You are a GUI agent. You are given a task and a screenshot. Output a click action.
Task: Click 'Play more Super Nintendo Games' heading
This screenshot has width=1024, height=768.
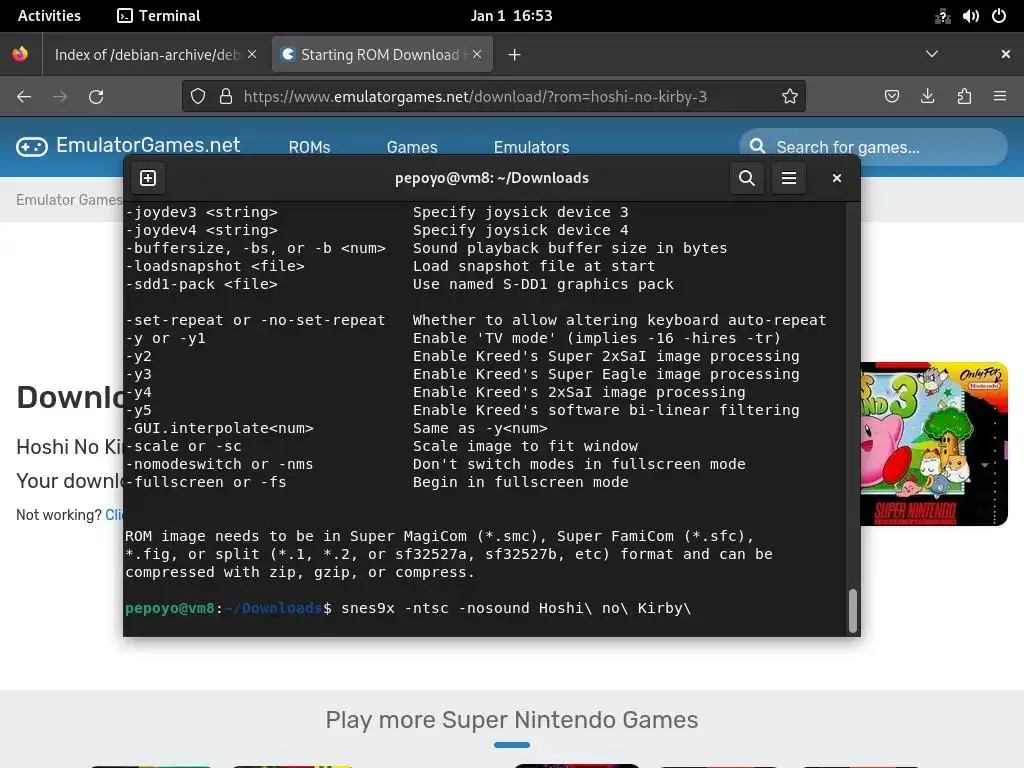tap(512, 720)
